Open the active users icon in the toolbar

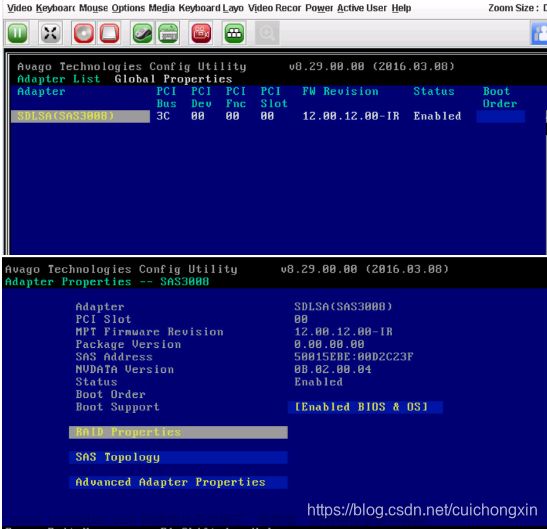539,33
